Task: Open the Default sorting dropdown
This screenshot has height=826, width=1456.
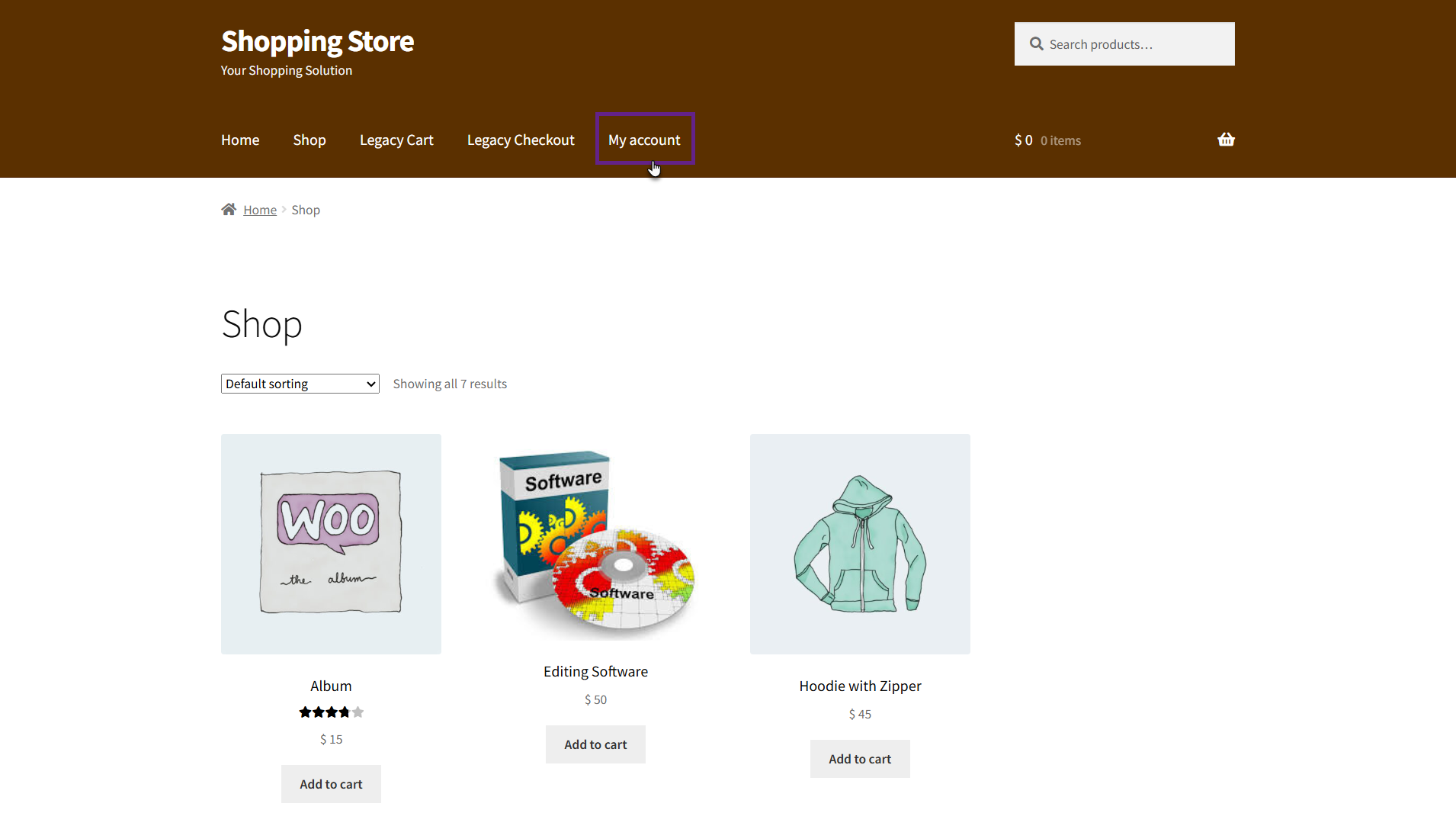Action: coord(300,384)
